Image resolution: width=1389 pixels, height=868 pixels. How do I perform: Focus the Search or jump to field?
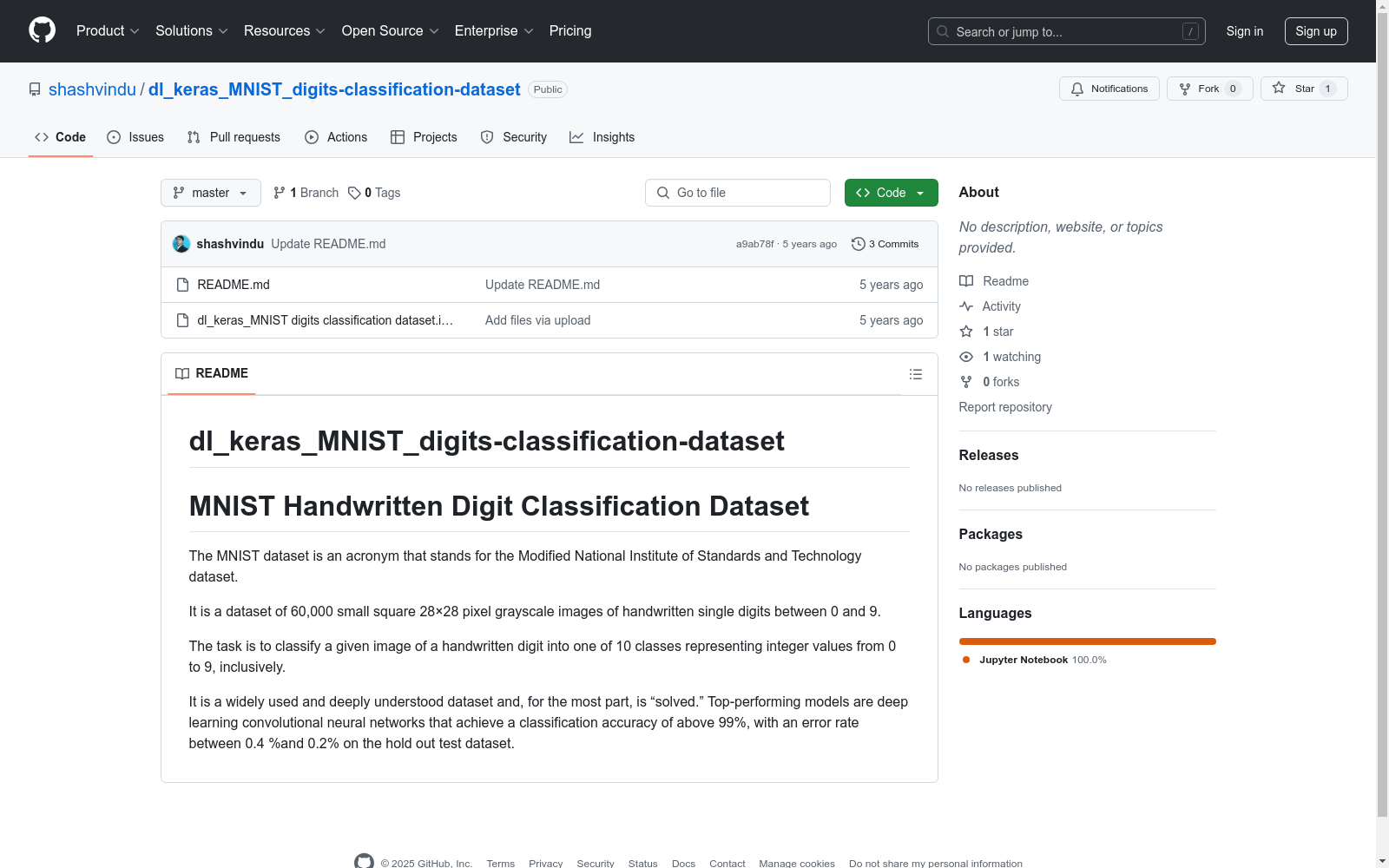click(x=1067, y=31)
